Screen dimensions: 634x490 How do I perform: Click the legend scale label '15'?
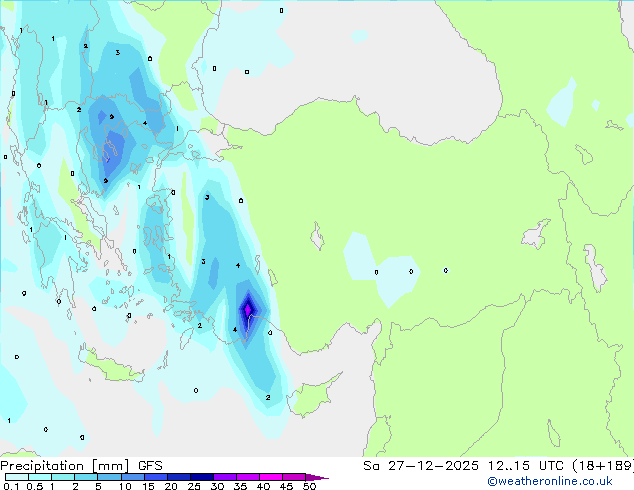pos(148,486)
